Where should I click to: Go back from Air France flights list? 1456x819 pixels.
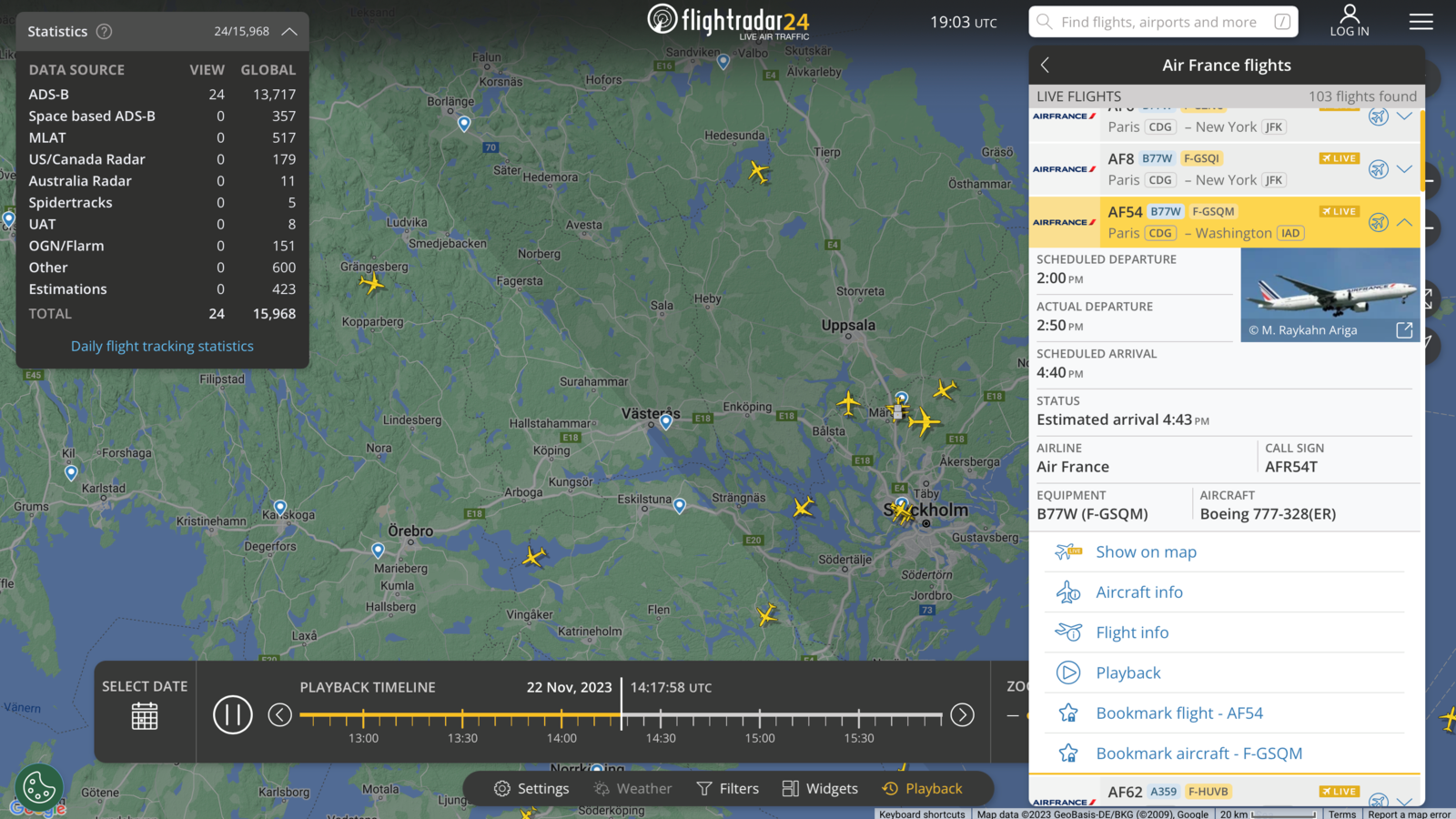pyautogui.click(x=1046, y=65)
